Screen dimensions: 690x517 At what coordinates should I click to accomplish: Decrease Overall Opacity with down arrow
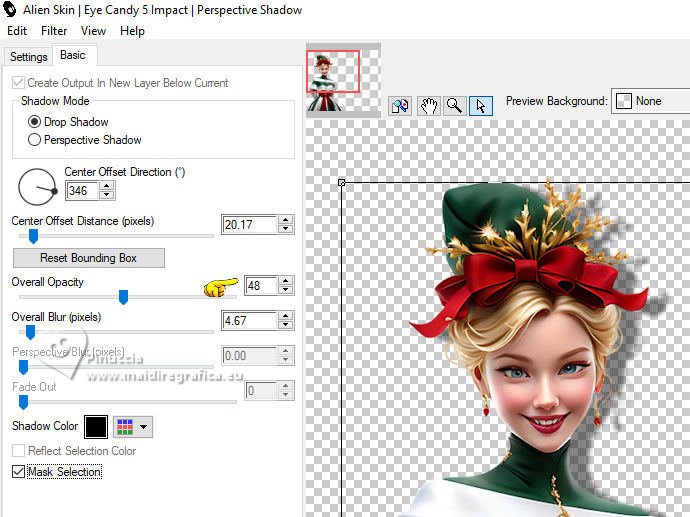pos(286,290)
